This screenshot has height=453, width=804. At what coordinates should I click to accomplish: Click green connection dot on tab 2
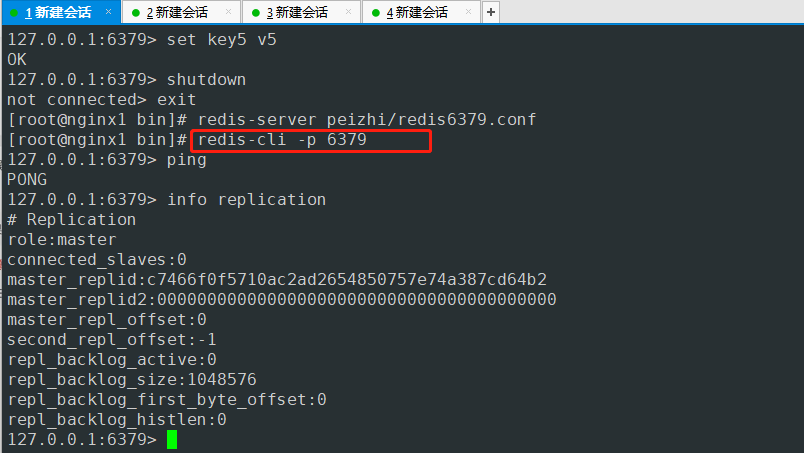(x=135, y=13)
